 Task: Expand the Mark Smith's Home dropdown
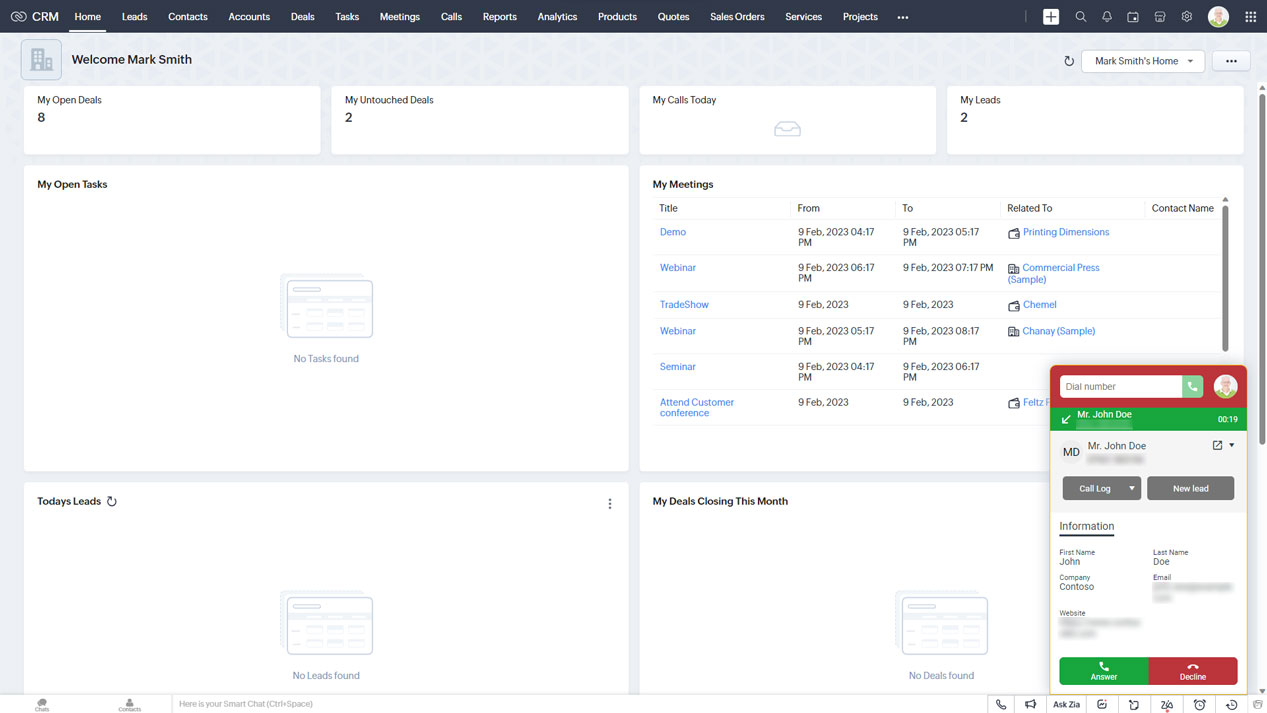click(1143, 61)
